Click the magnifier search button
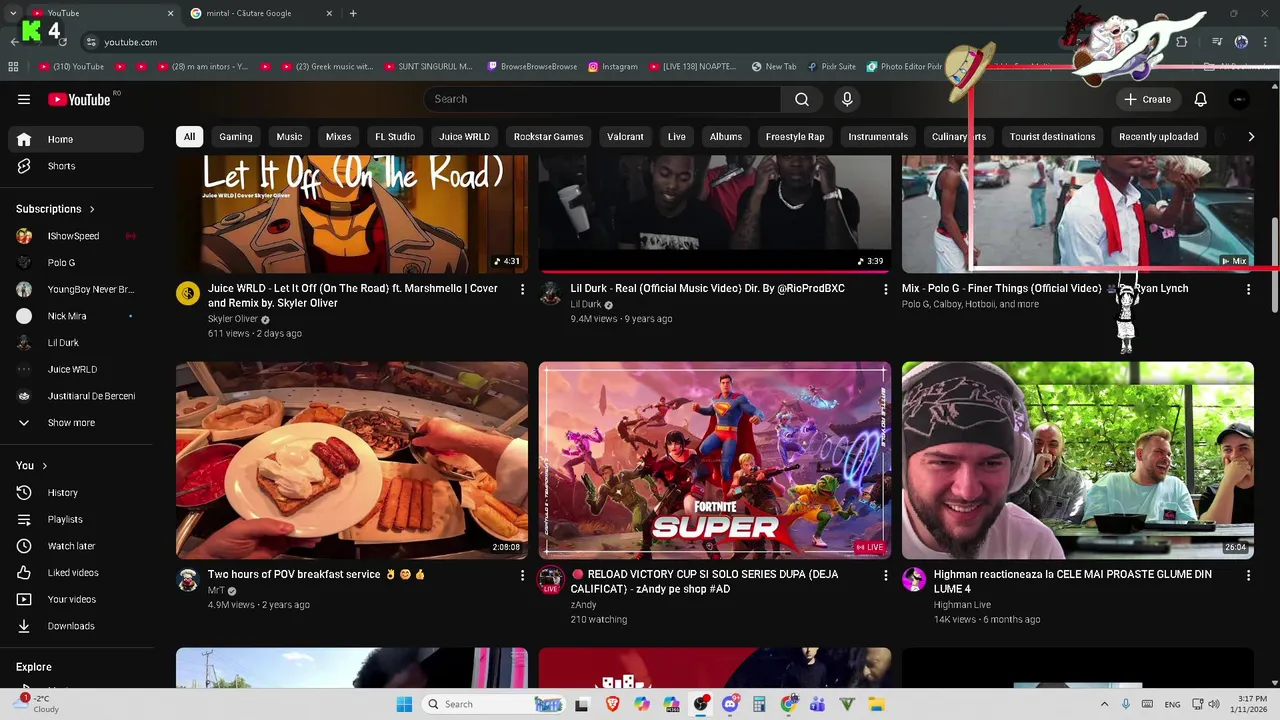The width and height of the screenshot is (1280, 720). coord(802,99)
